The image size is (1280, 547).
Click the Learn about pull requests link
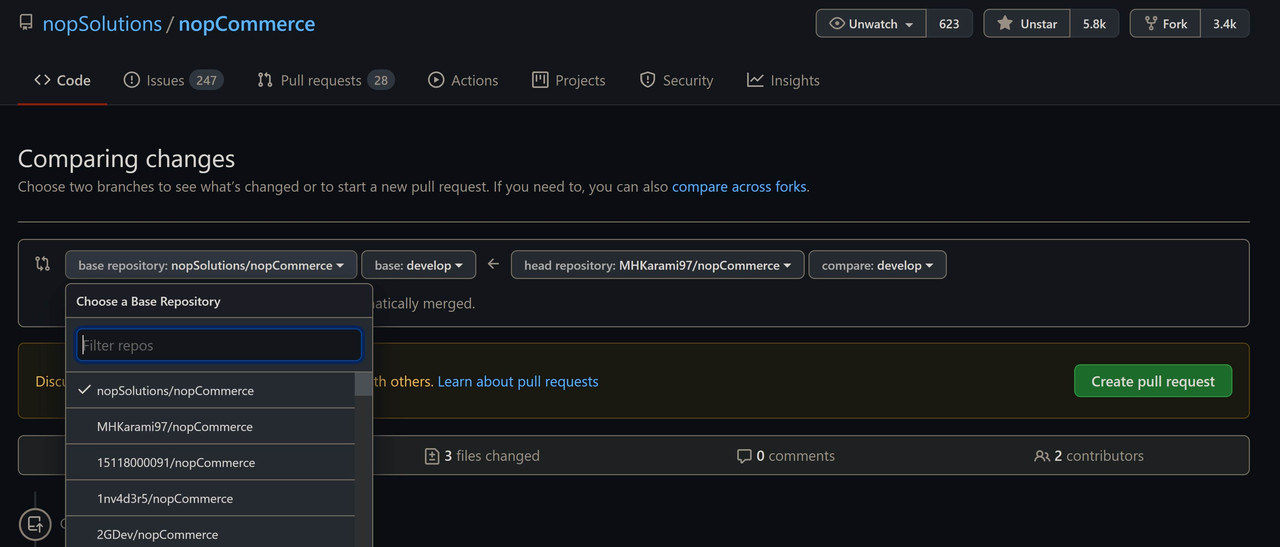[518, 381]
